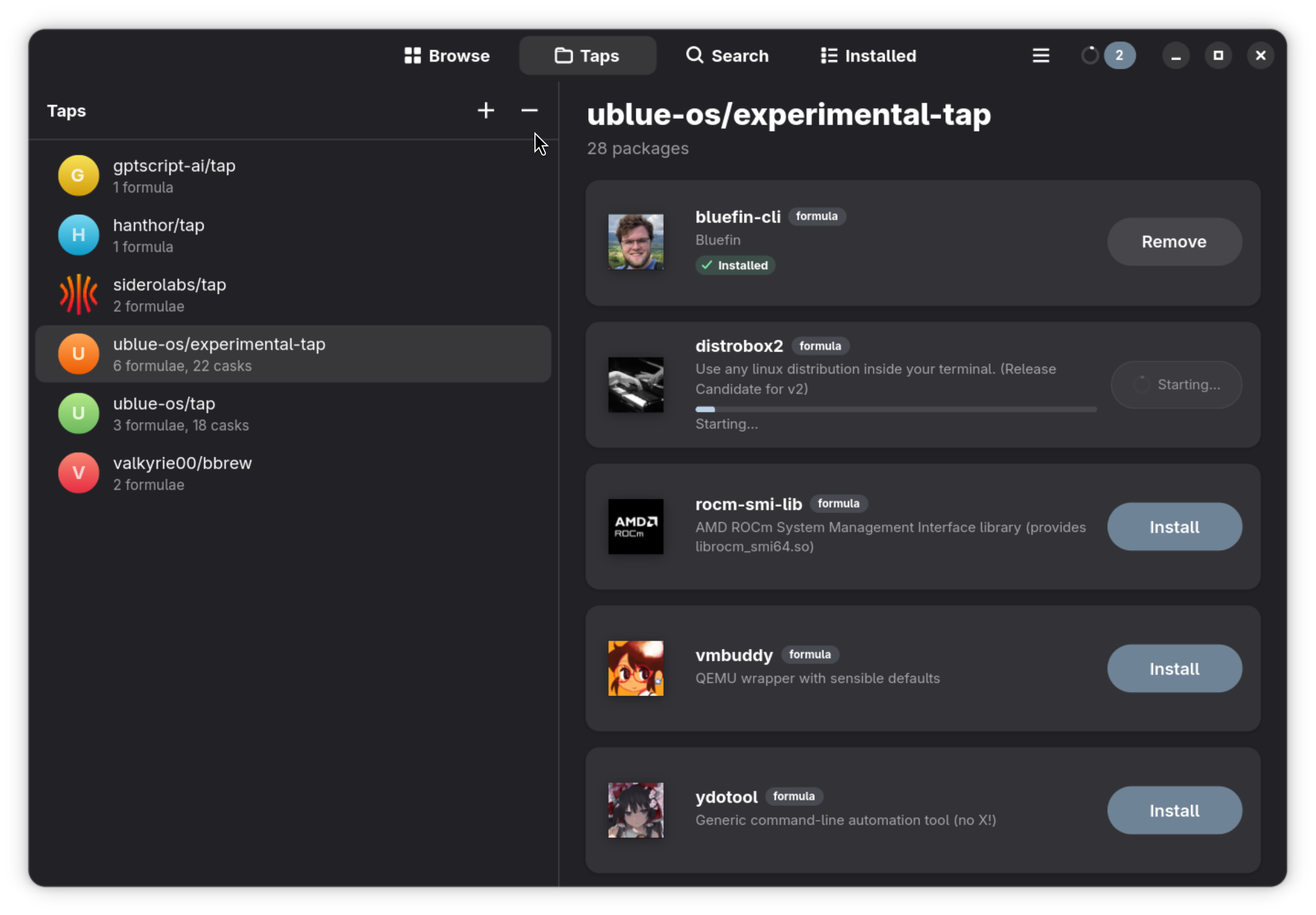The image size is (1316, 915).
Task: Remove the bluefin-cli package
Action: click(1175, 242)
